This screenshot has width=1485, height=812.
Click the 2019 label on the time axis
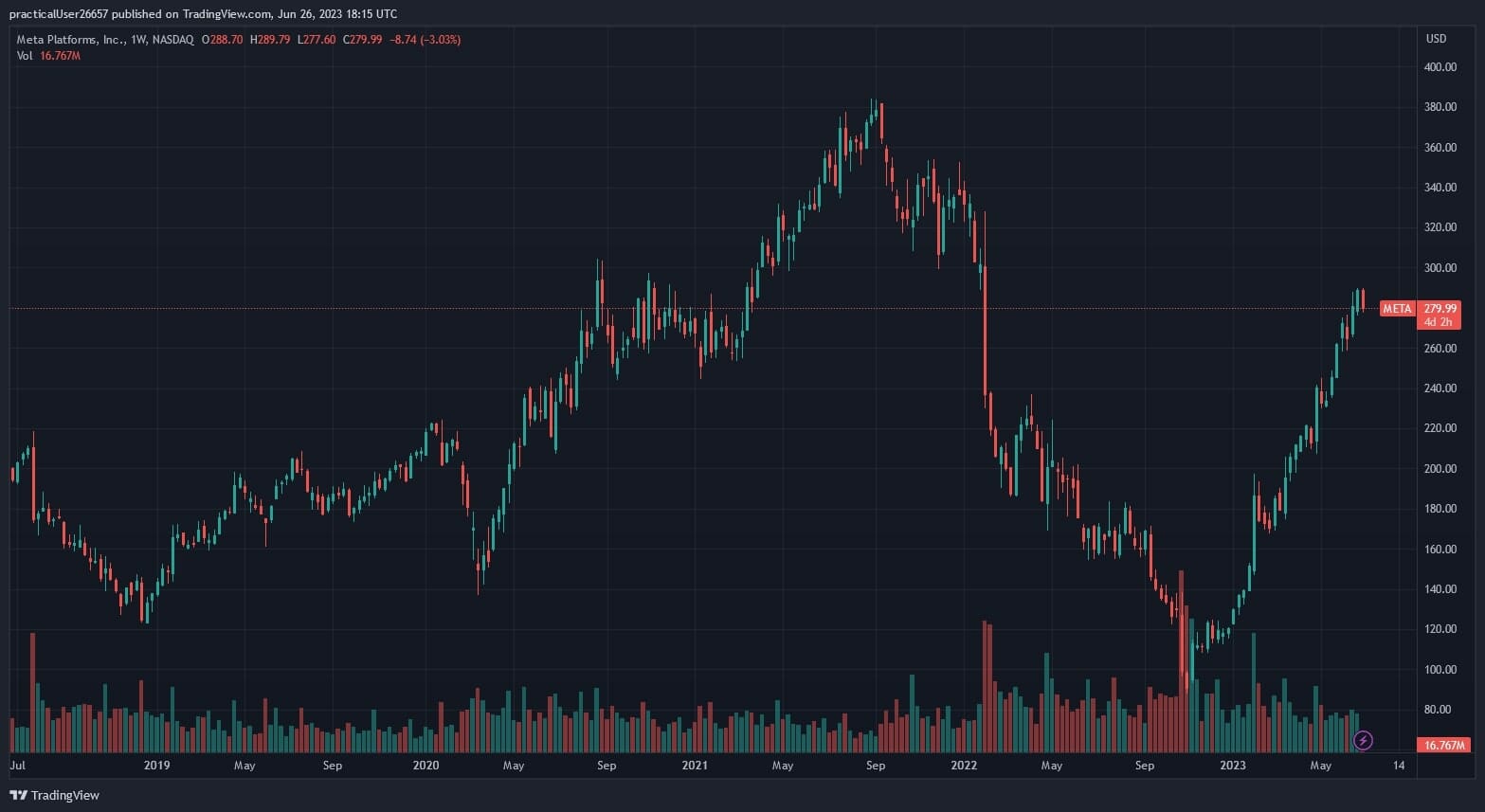click(156, 766)
